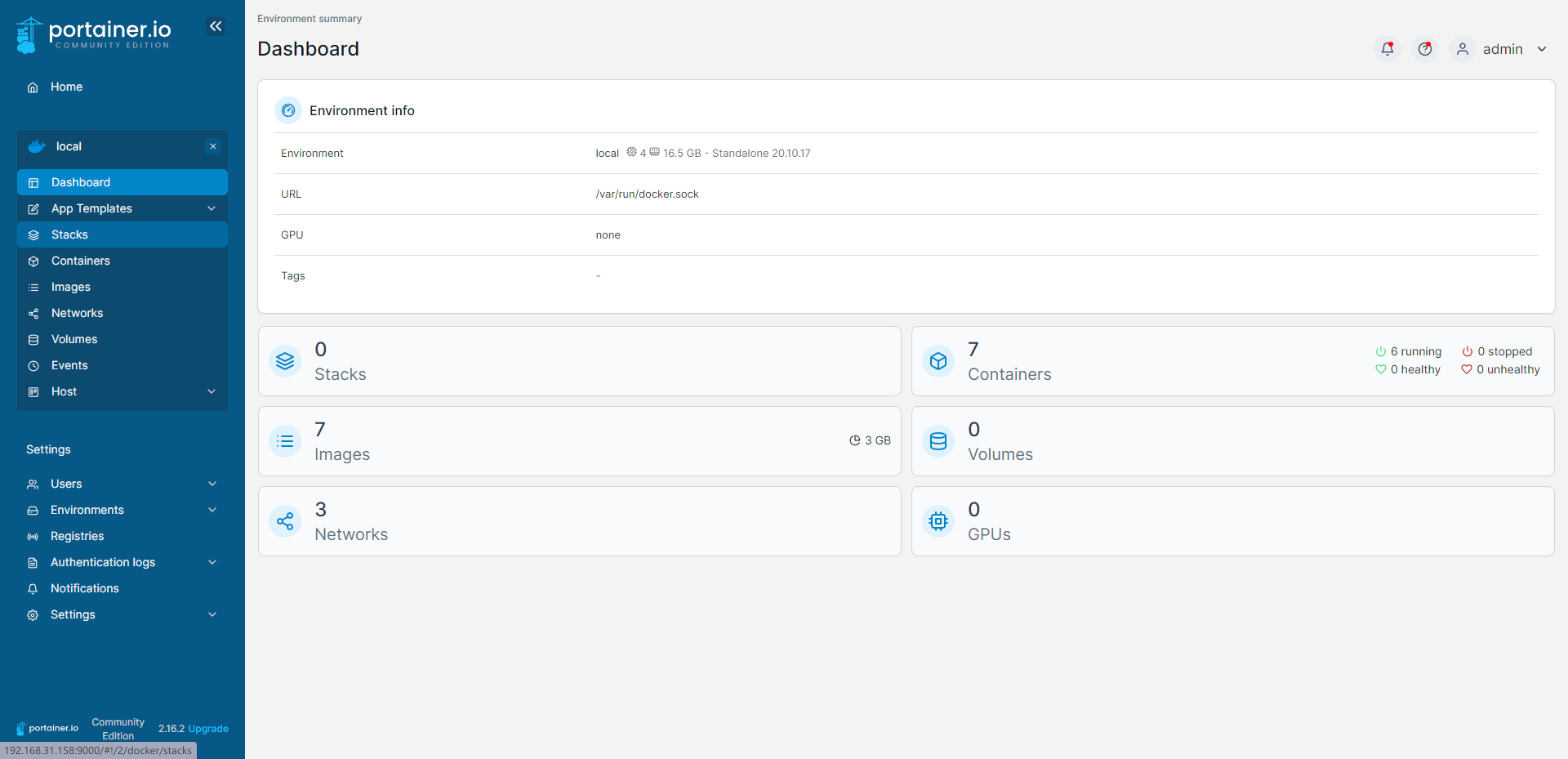This screenshot has height=759, width=1568.
Task: Click the Volumes database icon on tile
Action: click(x=938, y=441)
